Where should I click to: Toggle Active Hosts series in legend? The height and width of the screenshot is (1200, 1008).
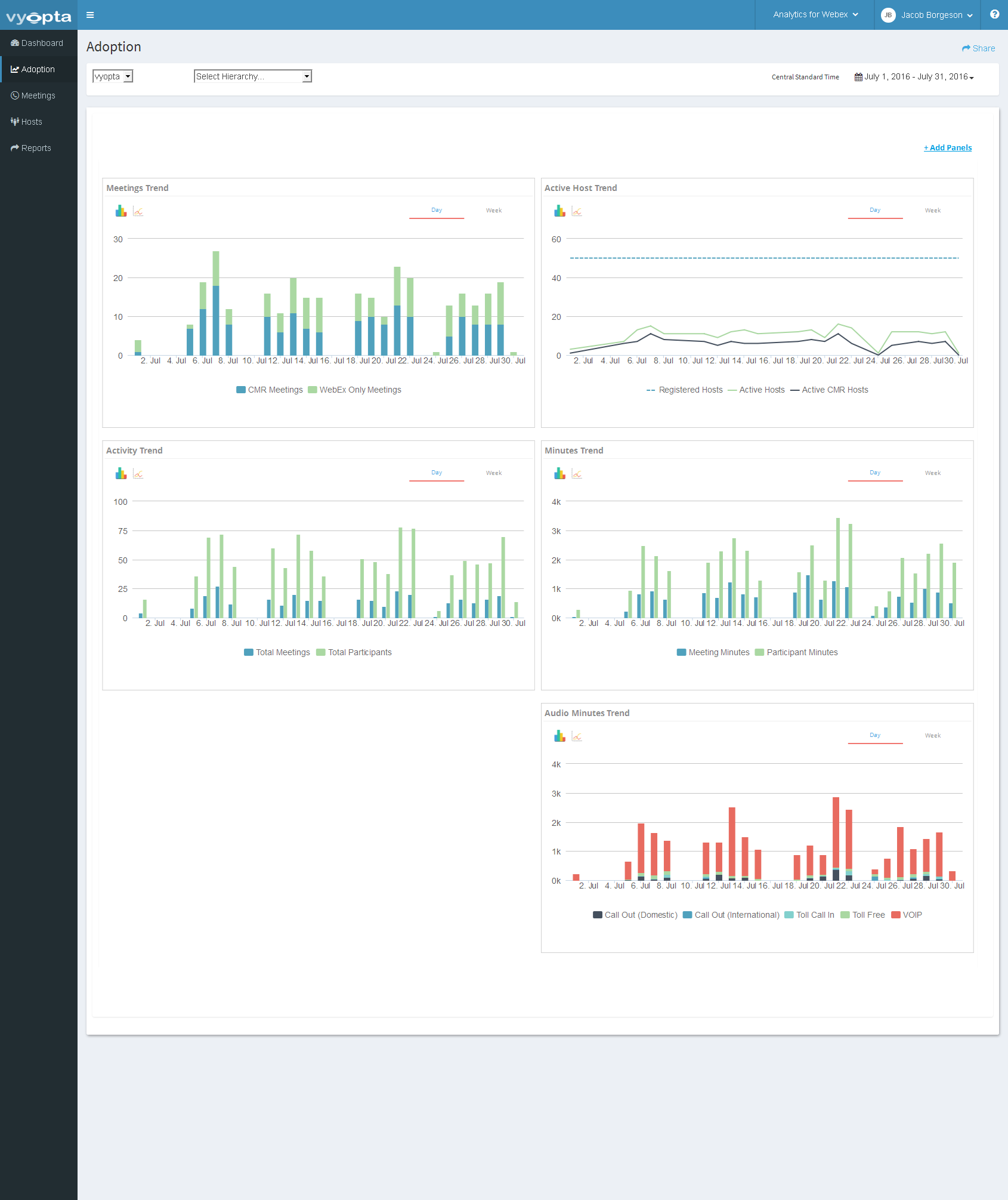[756, 390]
